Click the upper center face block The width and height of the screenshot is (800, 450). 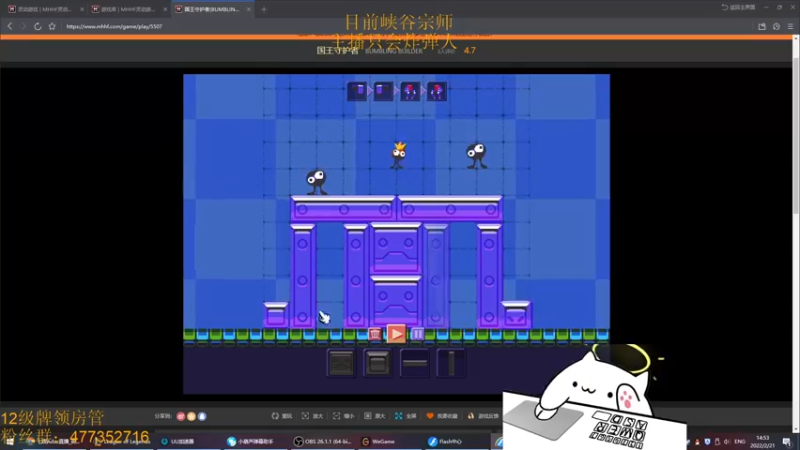396,248
